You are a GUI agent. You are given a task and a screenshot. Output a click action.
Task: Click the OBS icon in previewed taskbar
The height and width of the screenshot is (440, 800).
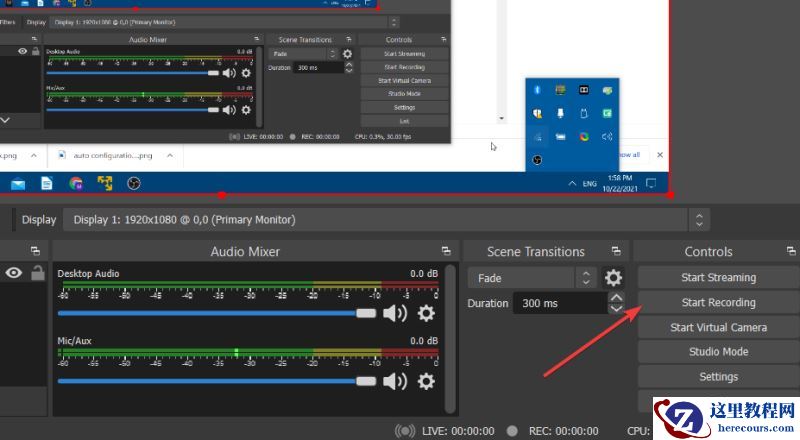[134, 183]
